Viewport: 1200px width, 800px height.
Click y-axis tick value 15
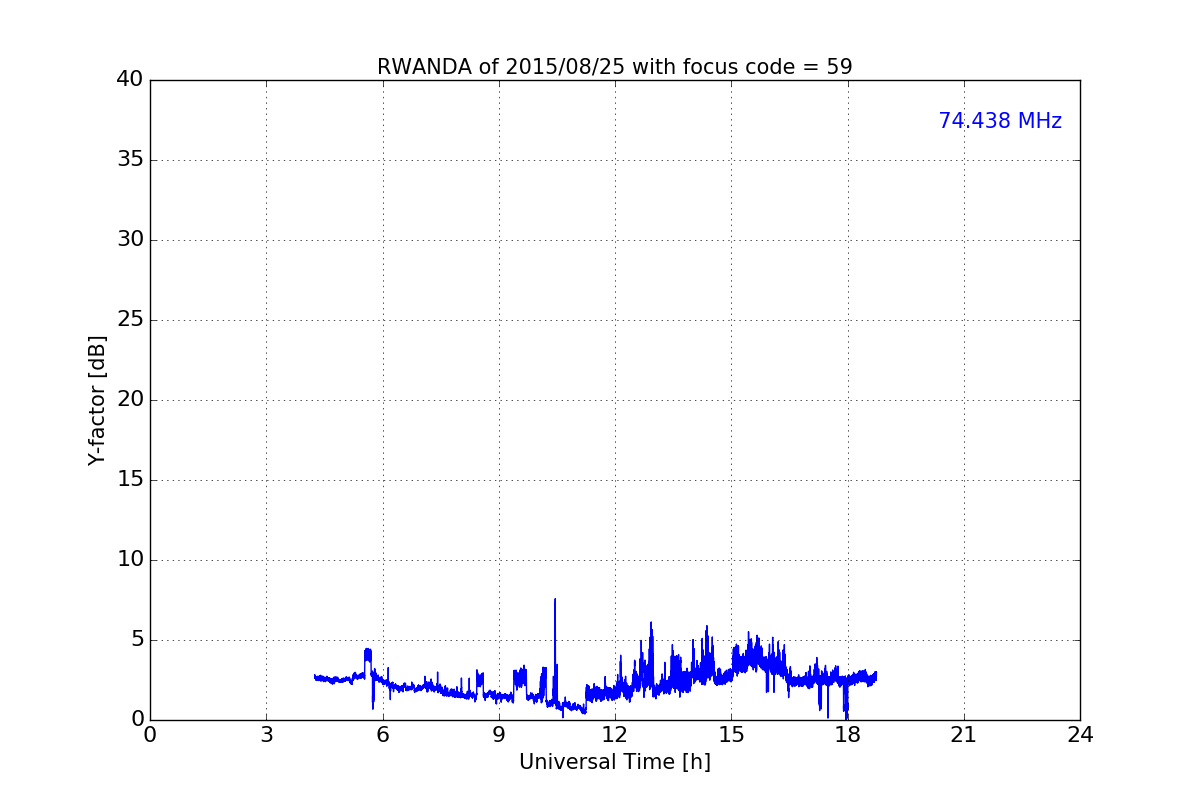(130, 480)
